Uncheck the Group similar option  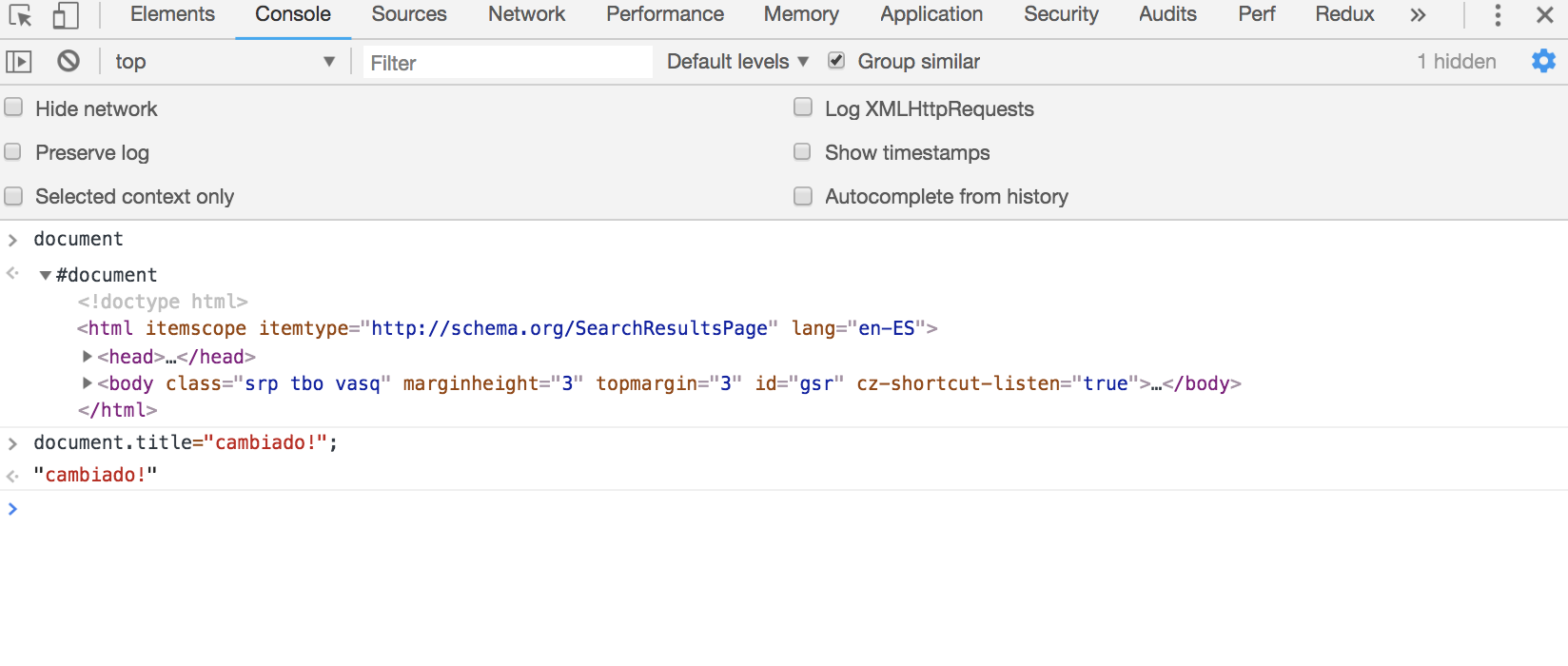coord(836,61)
